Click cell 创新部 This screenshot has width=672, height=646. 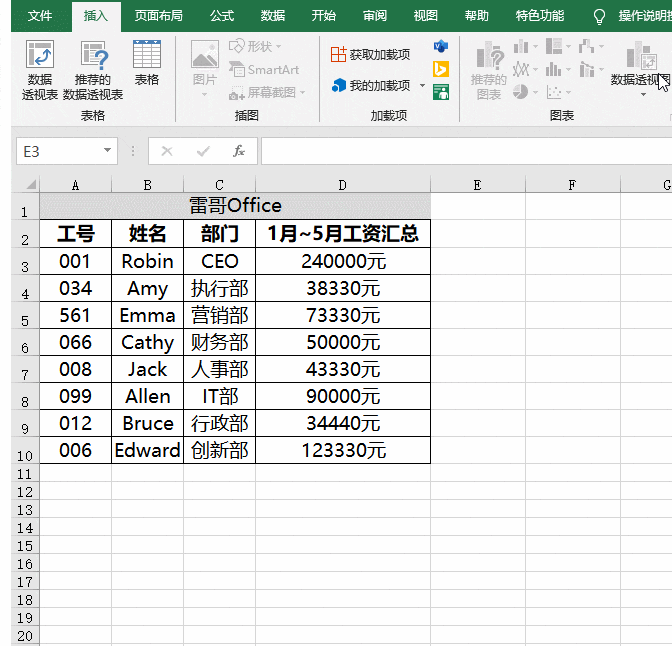click(219, 450)
